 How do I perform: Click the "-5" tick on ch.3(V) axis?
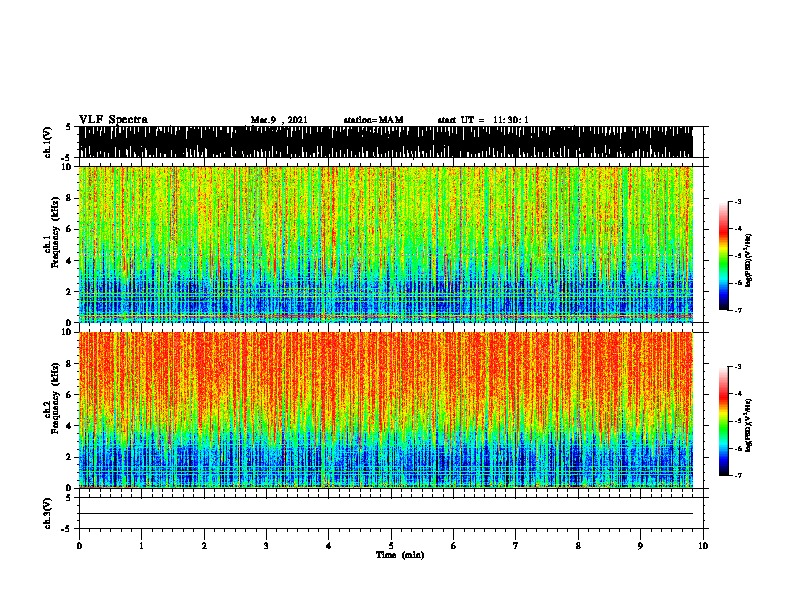click(x=67, y=529)
